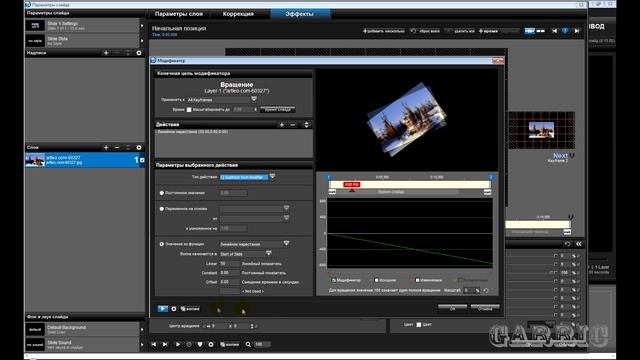Open the Надписи panel gear settings
This screenshot has width=640, height=360.
point(139,53)
